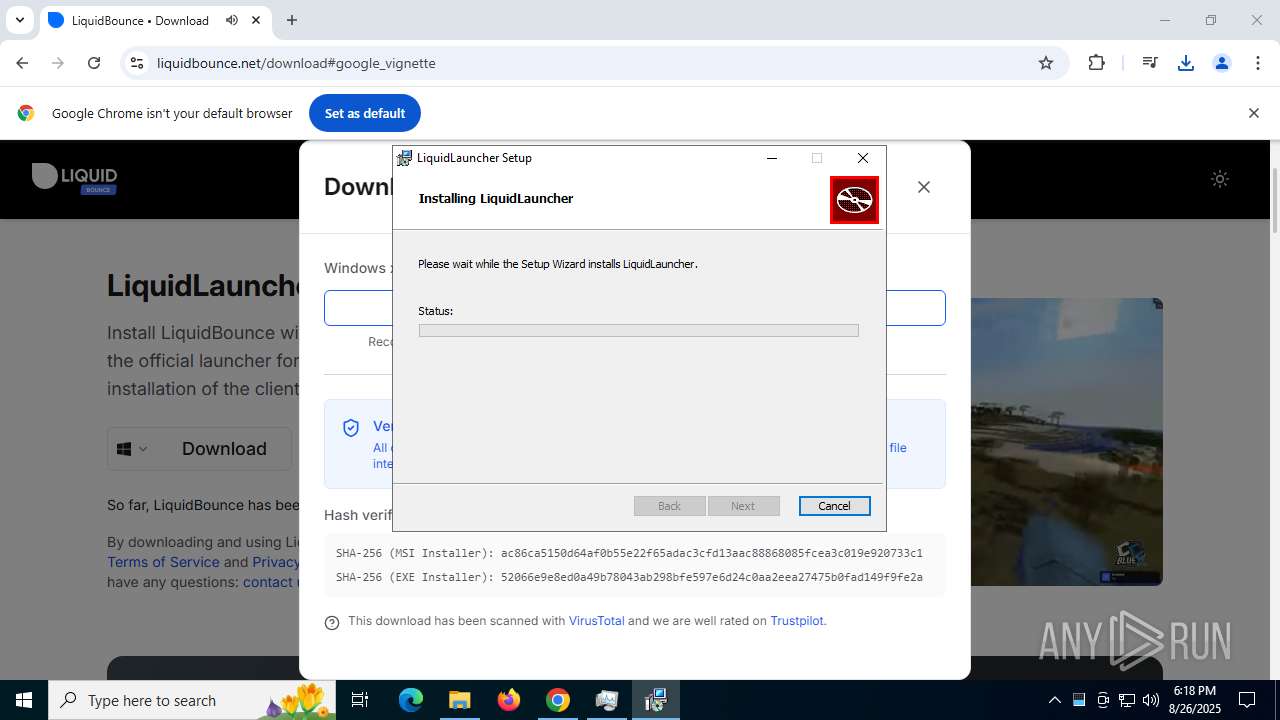Select the LiquidBounce • Download tab

140,20
